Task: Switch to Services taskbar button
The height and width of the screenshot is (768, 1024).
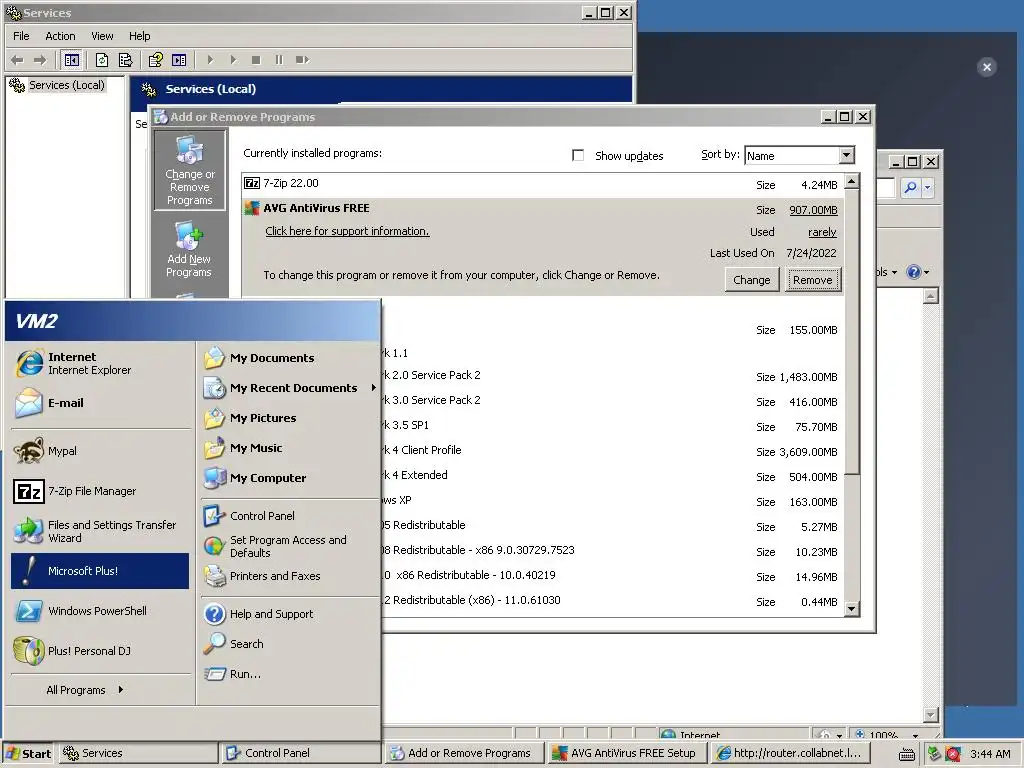Action: click(138, 753)
